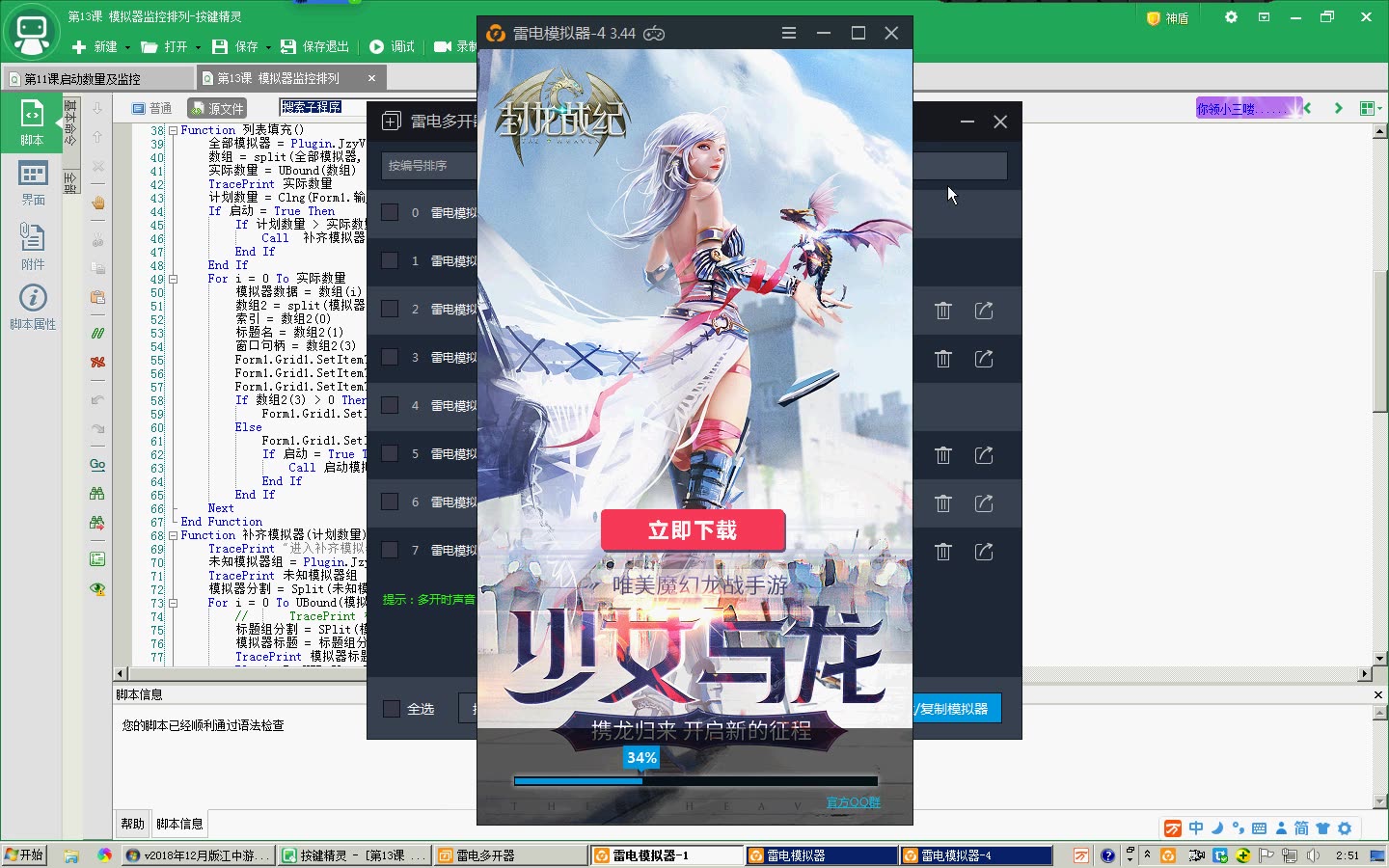
Task: Open the 搜索子程序 combo box
Action: point(323,107)
